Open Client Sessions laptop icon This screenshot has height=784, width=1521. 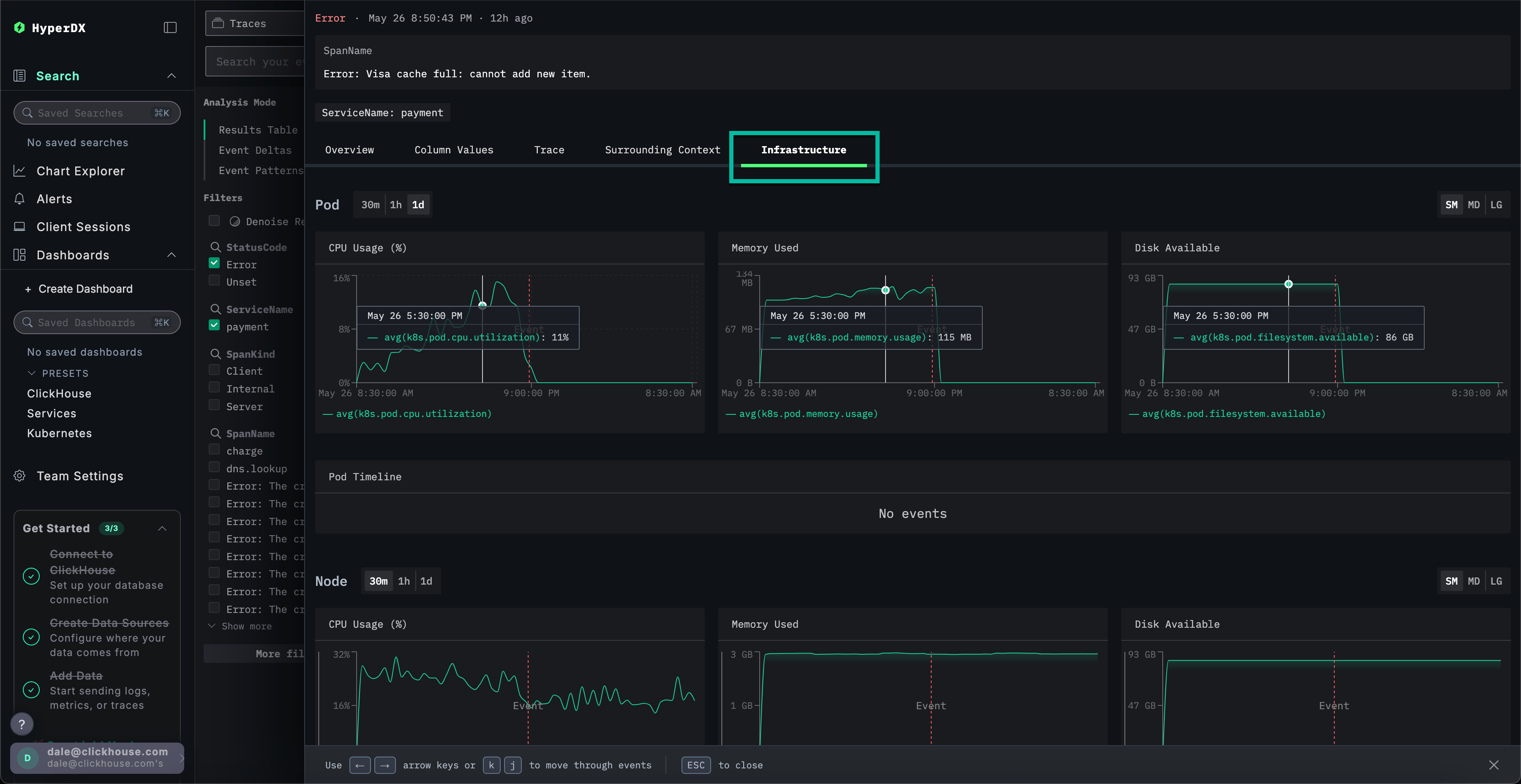19,227
